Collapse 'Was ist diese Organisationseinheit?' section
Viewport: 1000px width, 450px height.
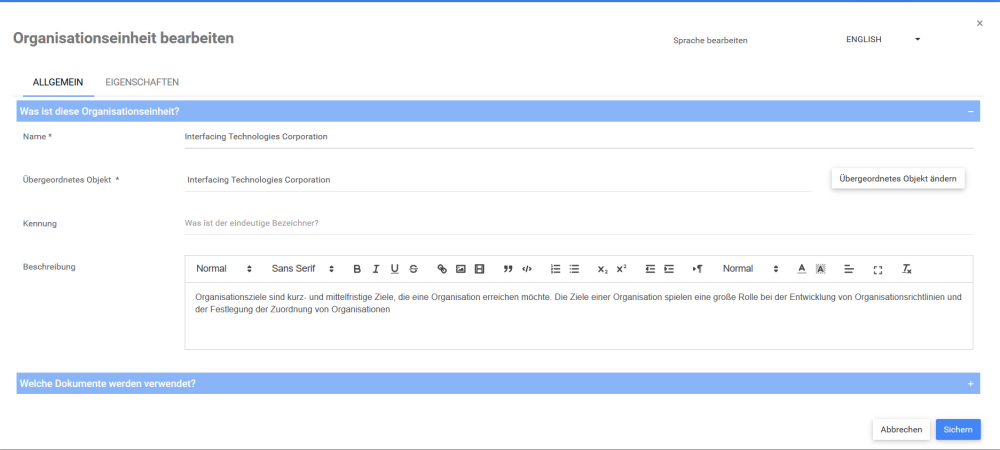tap(970, 112)
